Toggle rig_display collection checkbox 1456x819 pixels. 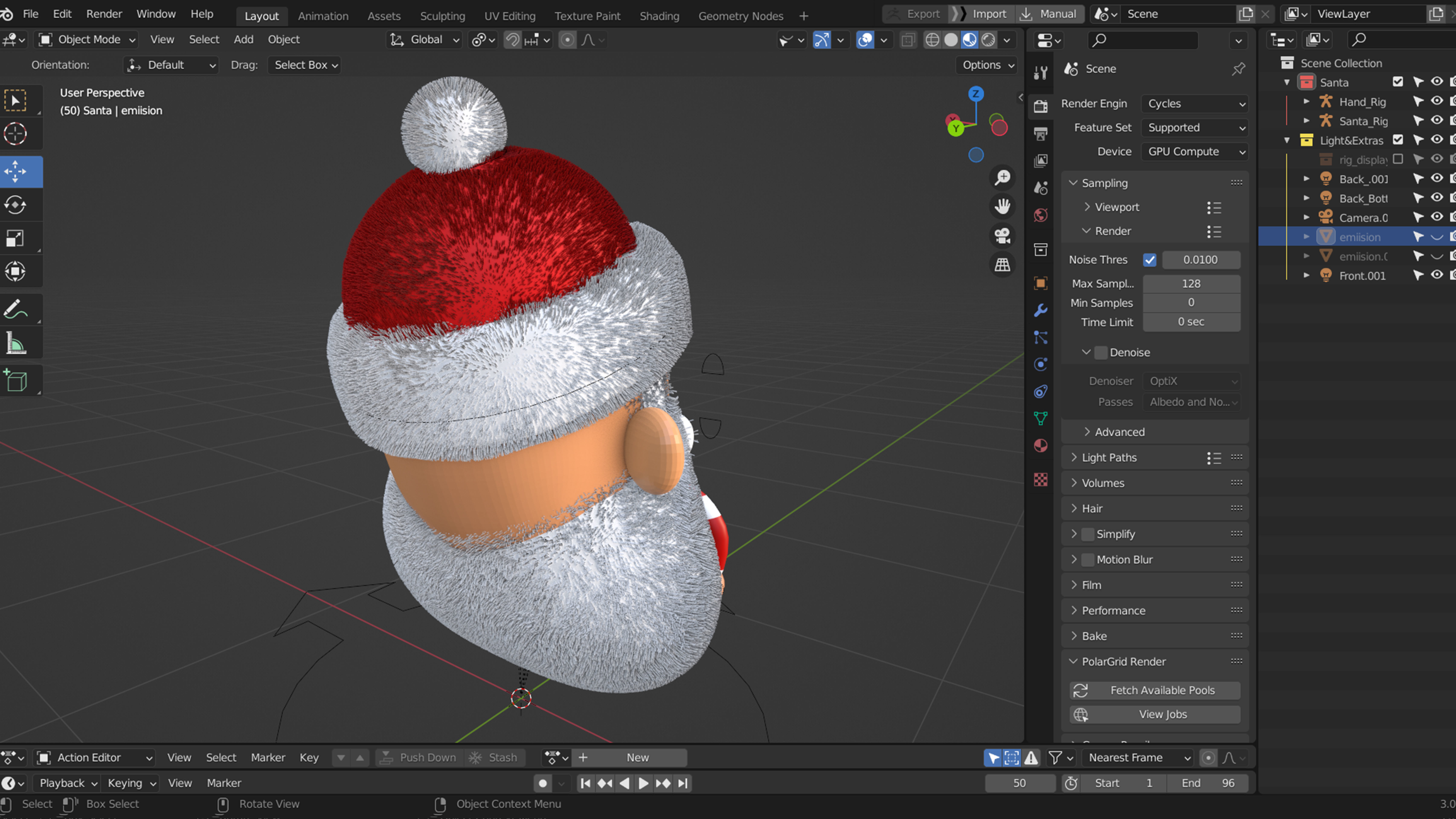pos(1398,159)
